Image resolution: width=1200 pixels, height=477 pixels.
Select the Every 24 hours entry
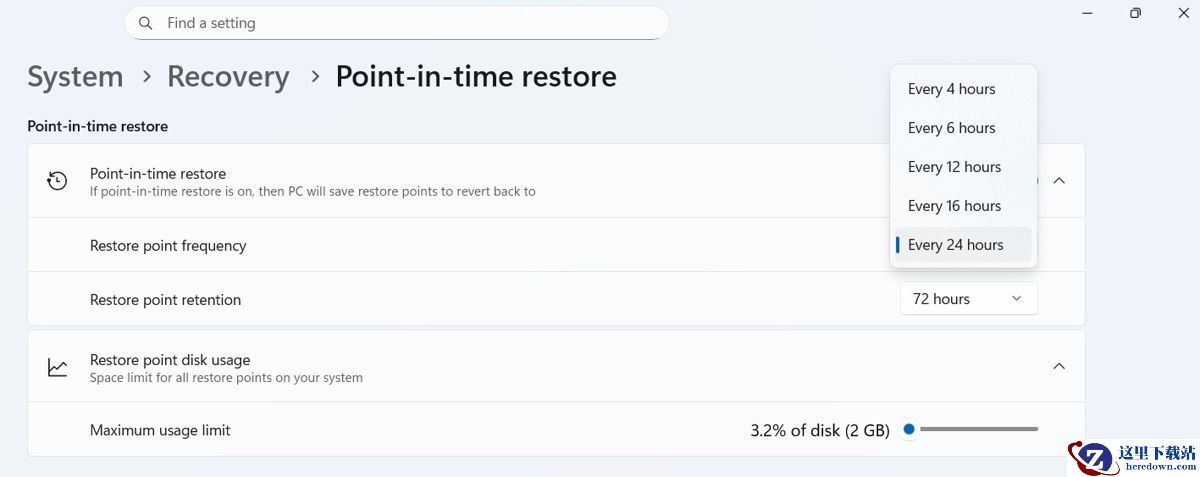pyautogui.click(x=955, y=245)
